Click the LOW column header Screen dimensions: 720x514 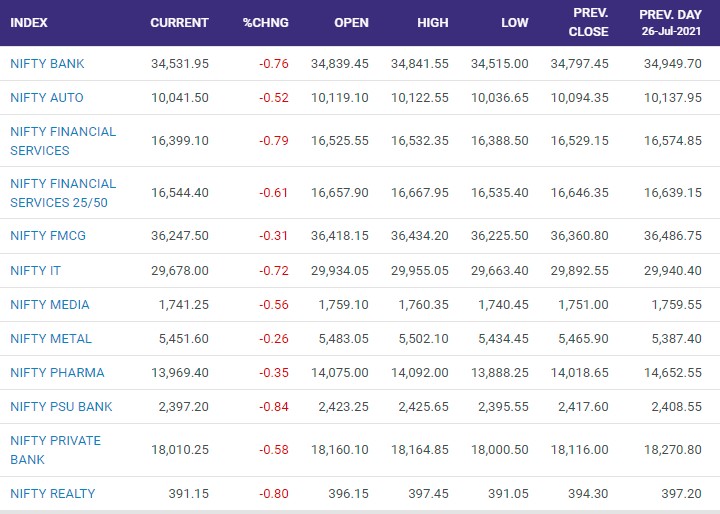(514, 23)
